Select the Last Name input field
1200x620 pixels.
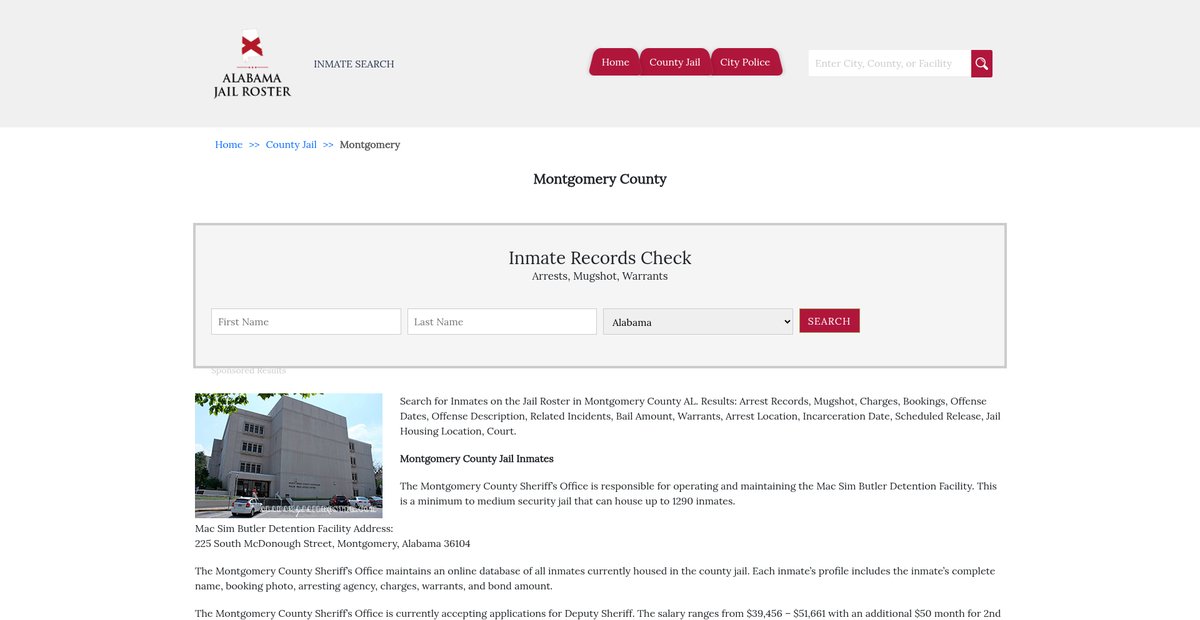502,322
